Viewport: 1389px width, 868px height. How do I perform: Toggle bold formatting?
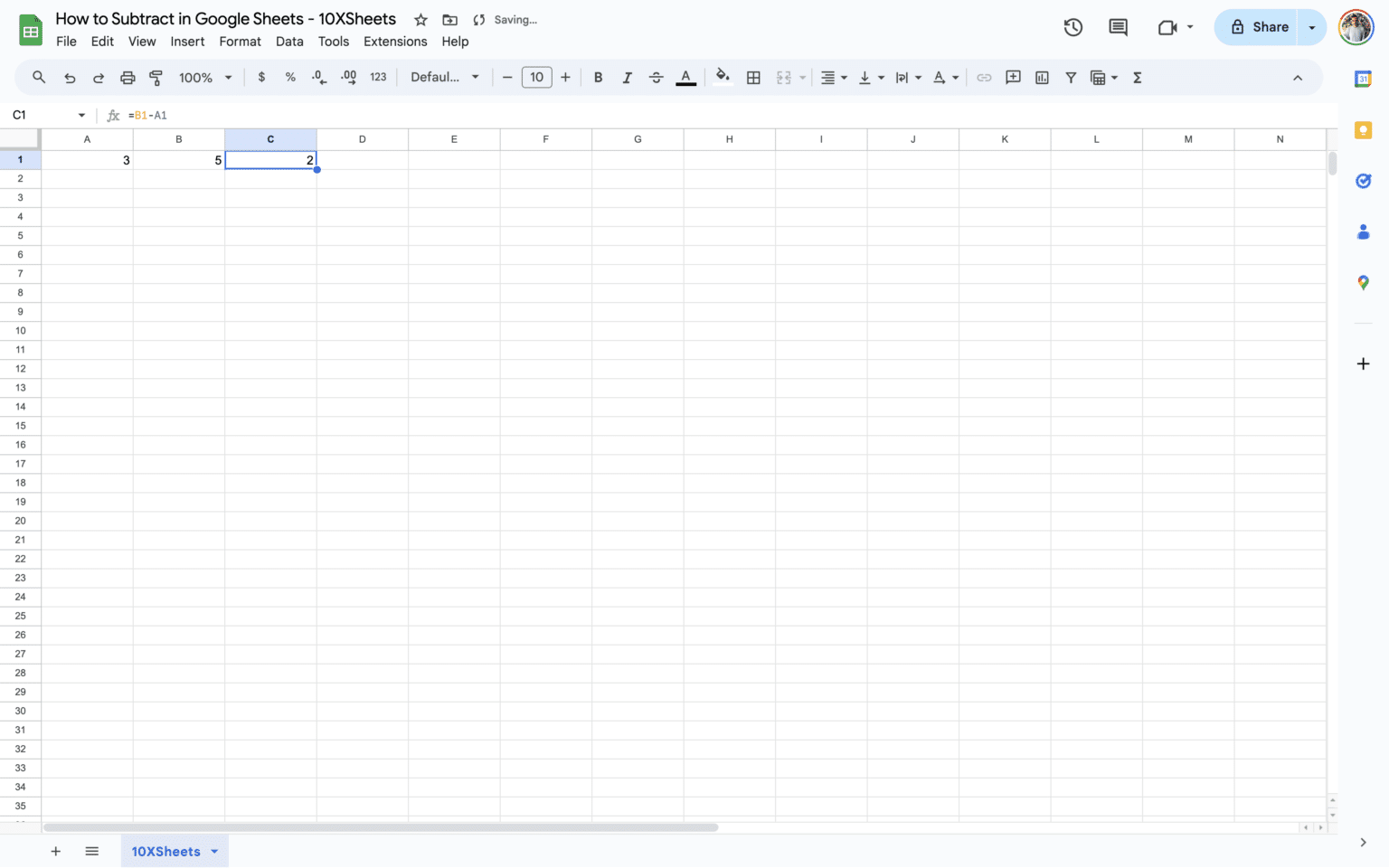(x=598, y=77)
